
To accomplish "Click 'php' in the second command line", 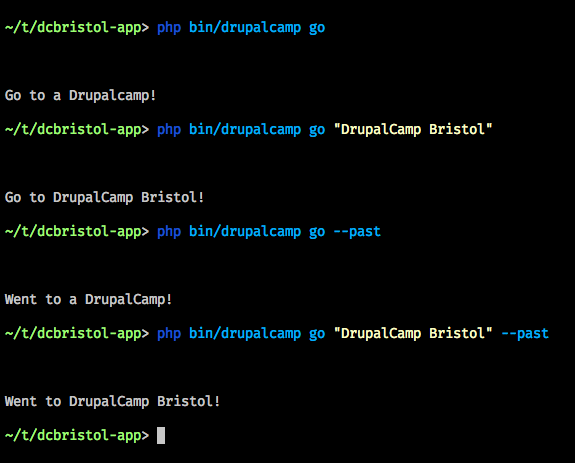I will 169,130.
